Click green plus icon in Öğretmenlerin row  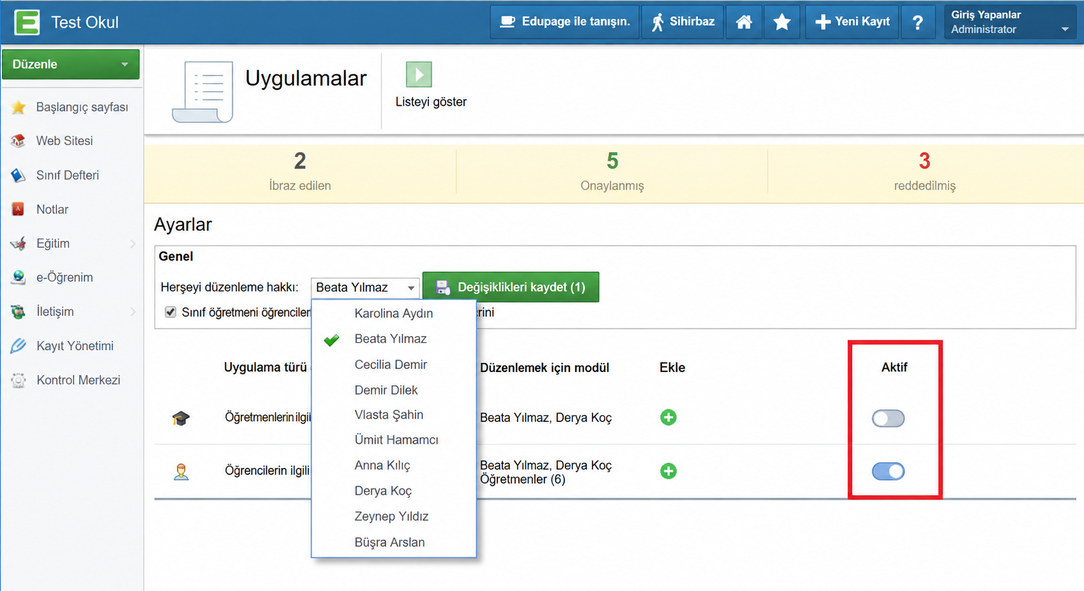668,418
